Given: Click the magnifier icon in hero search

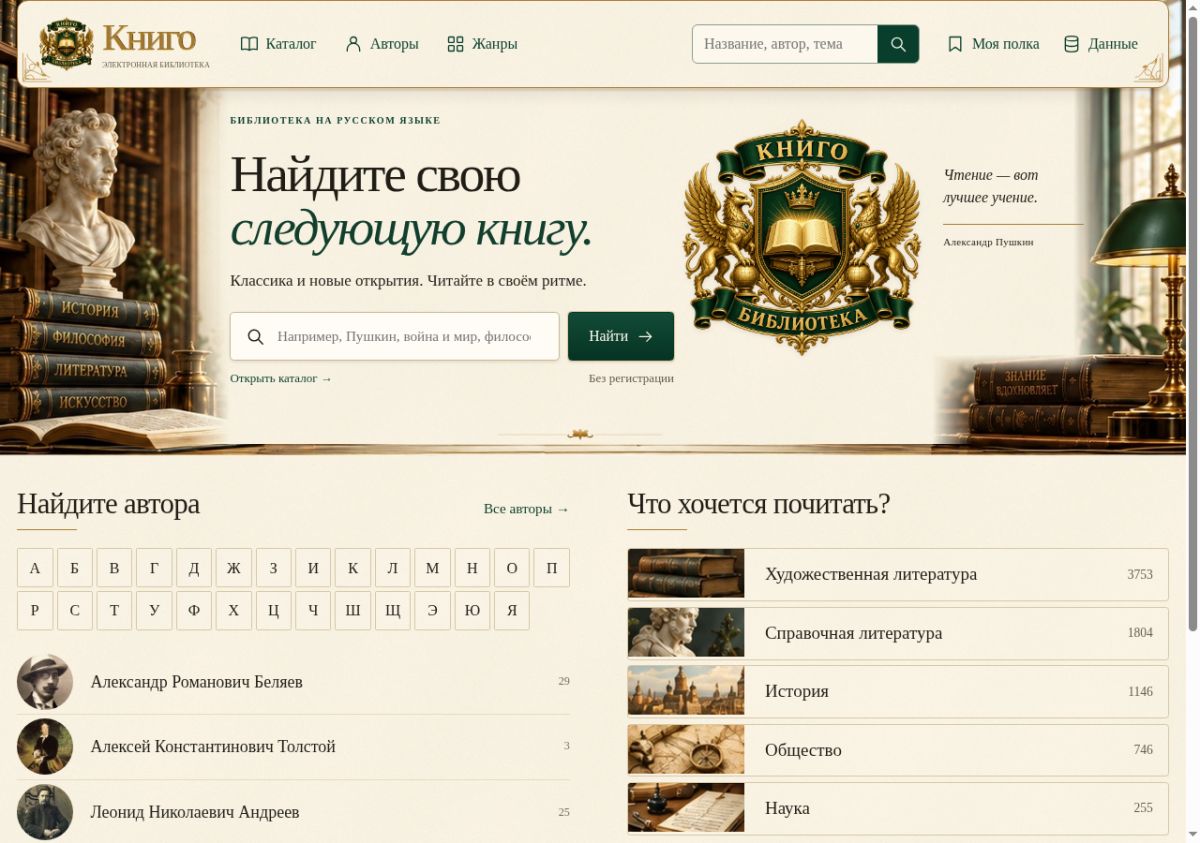Looking at the screenshot, I should (256, 337).
